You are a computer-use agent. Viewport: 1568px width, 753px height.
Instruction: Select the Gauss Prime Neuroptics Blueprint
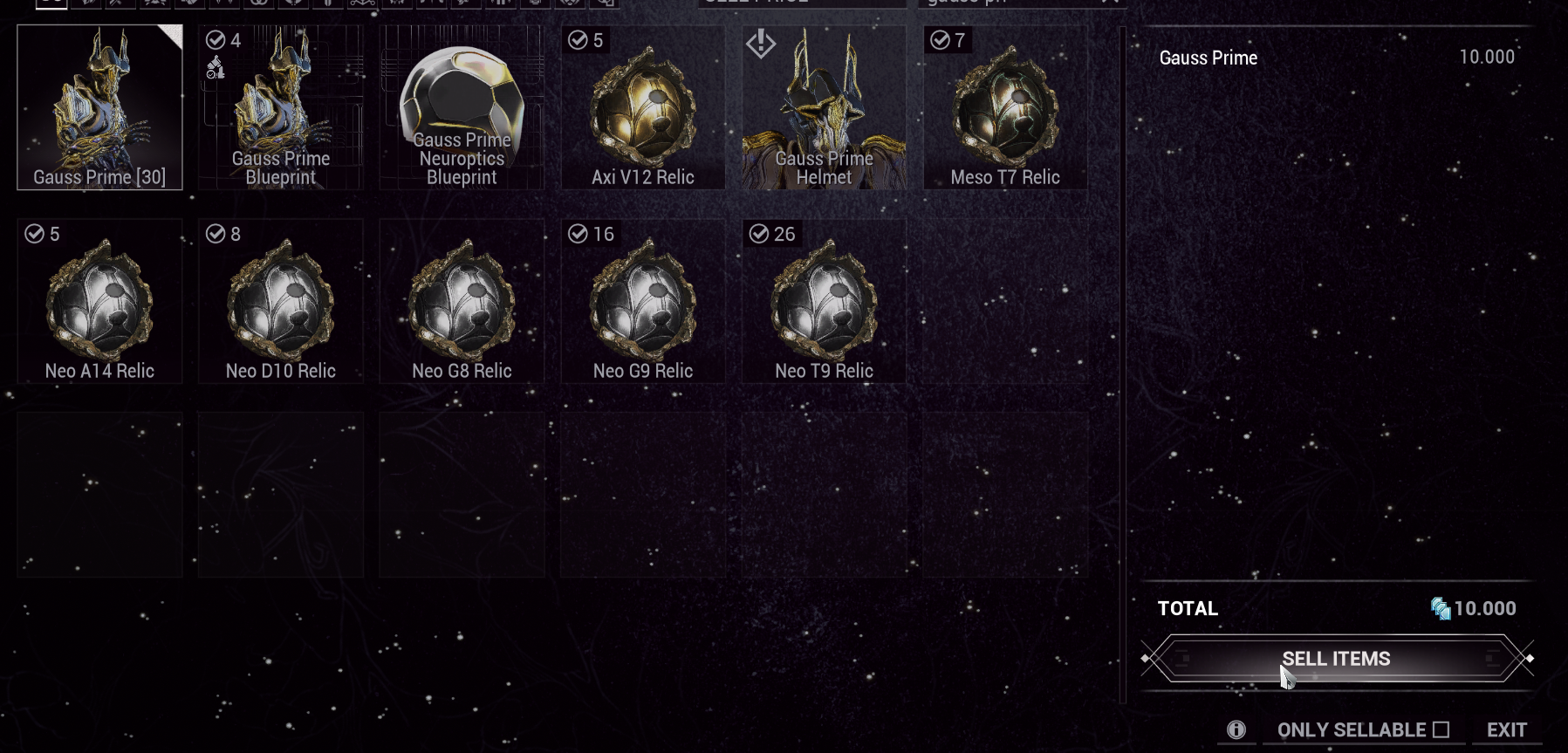tap(462, 107)
